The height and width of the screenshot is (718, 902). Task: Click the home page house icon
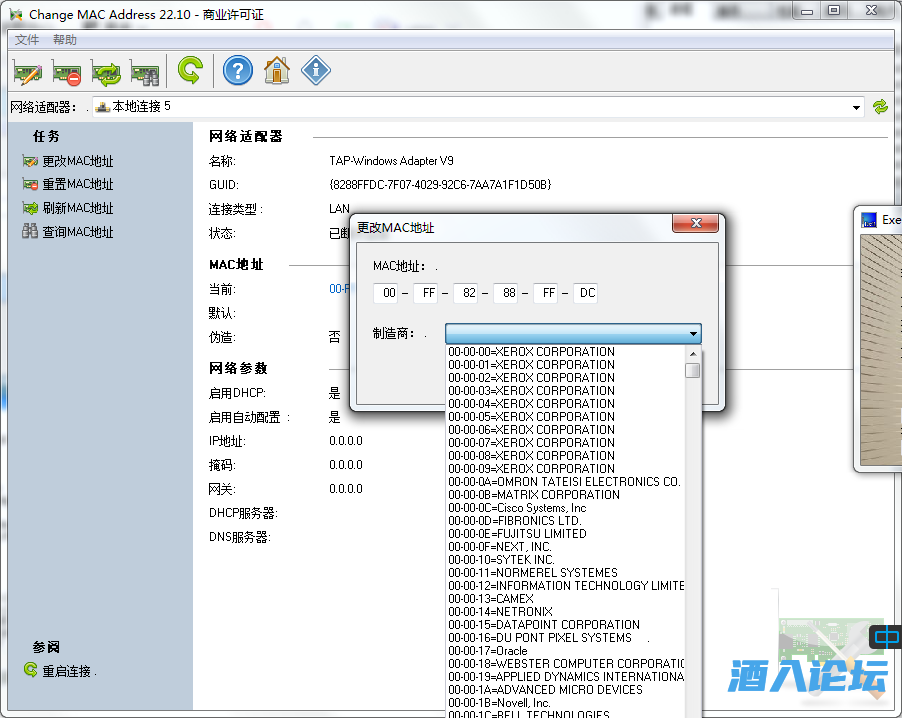(x=277, y=70)
